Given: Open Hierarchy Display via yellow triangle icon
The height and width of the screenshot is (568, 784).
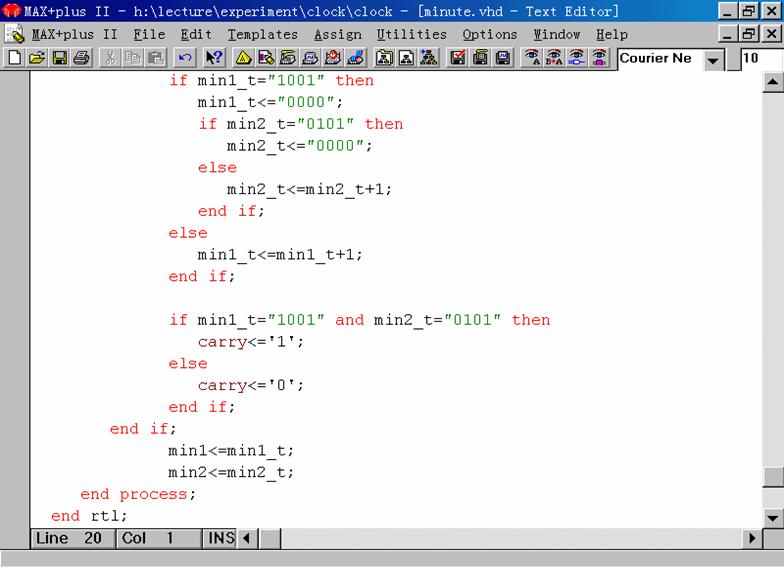Looking at the screenshot, I should click(243, 58).
